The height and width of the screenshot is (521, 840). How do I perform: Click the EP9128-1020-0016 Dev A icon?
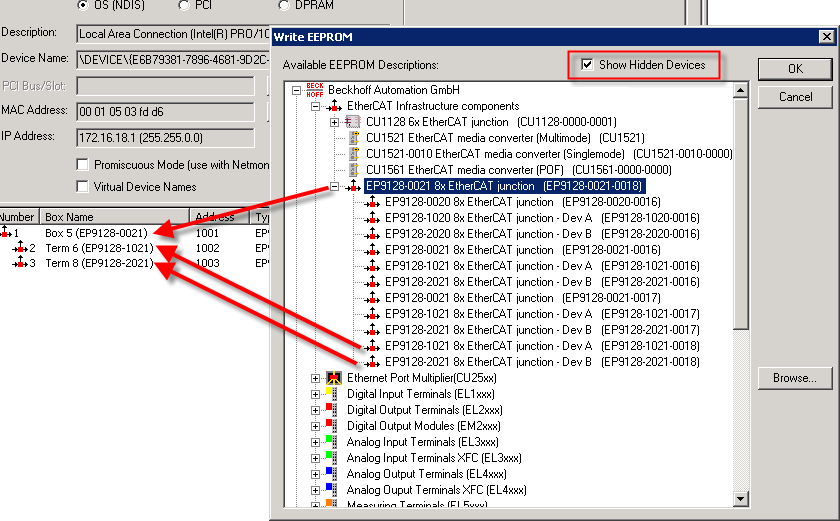372,218
